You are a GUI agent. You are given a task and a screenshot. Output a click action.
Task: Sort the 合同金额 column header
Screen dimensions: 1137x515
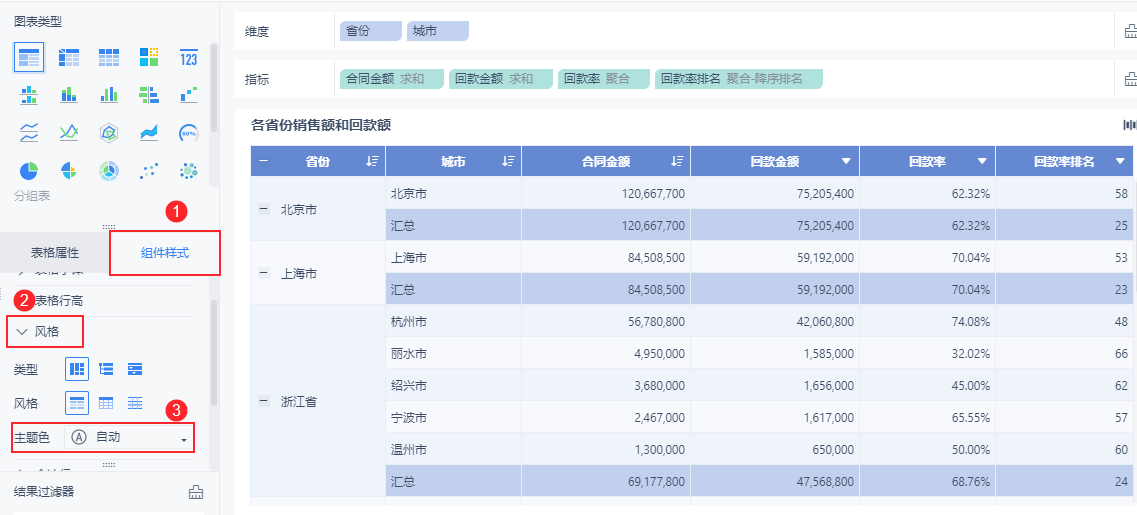[x=677, y=161]
